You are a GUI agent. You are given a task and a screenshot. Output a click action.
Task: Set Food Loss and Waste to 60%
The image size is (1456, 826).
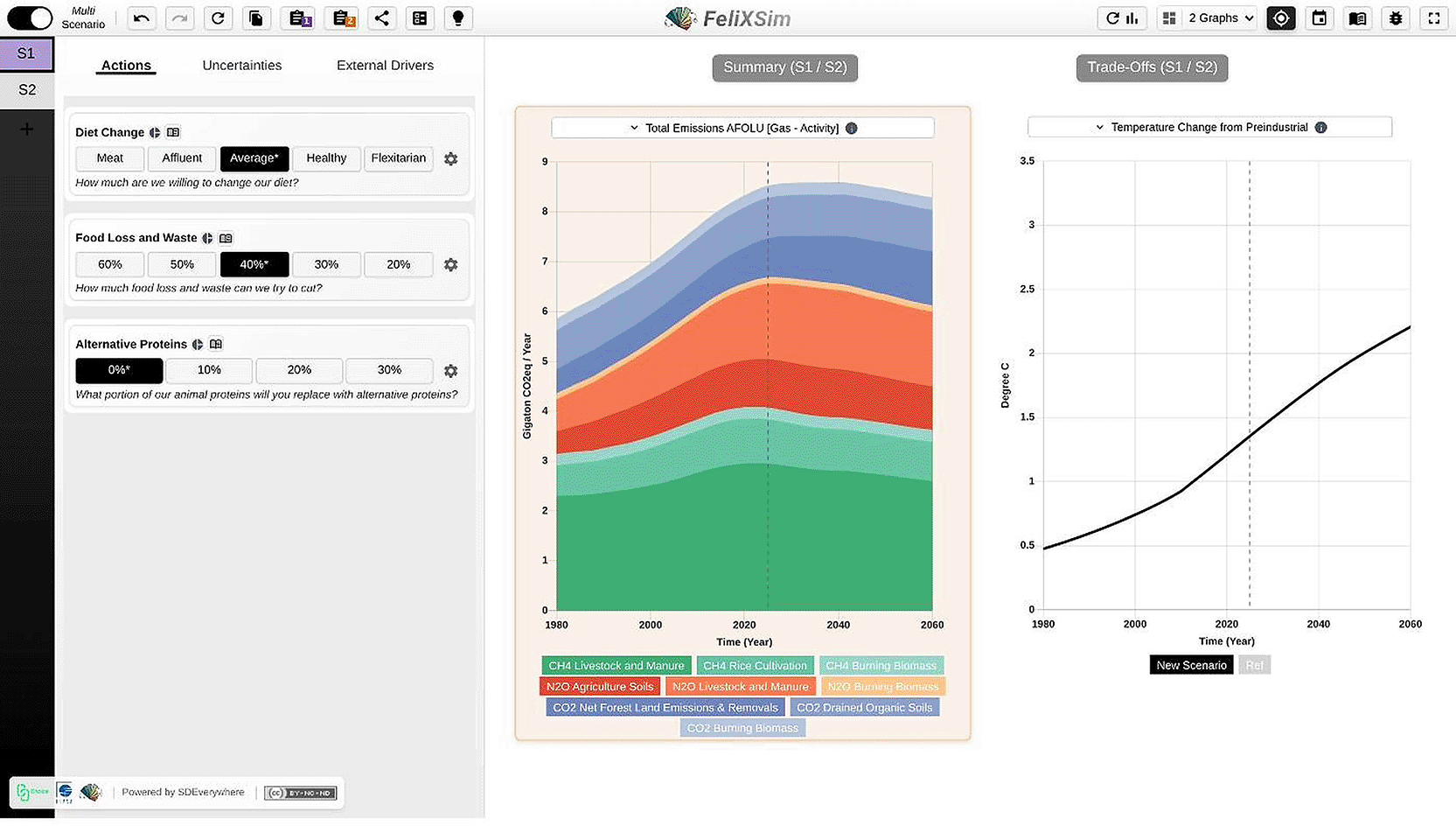(110, 264)
